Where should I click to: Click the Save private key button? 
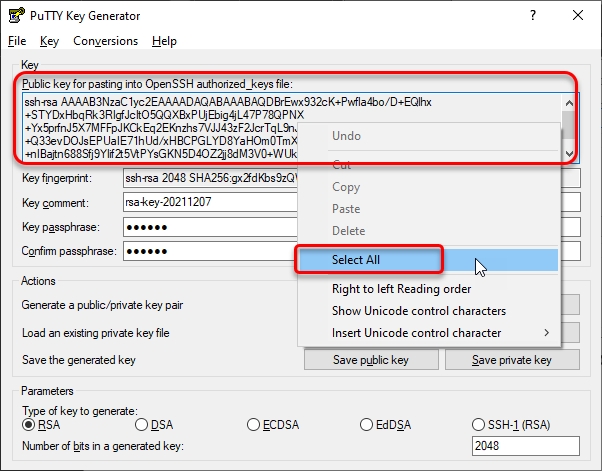[x=511, y=360]
